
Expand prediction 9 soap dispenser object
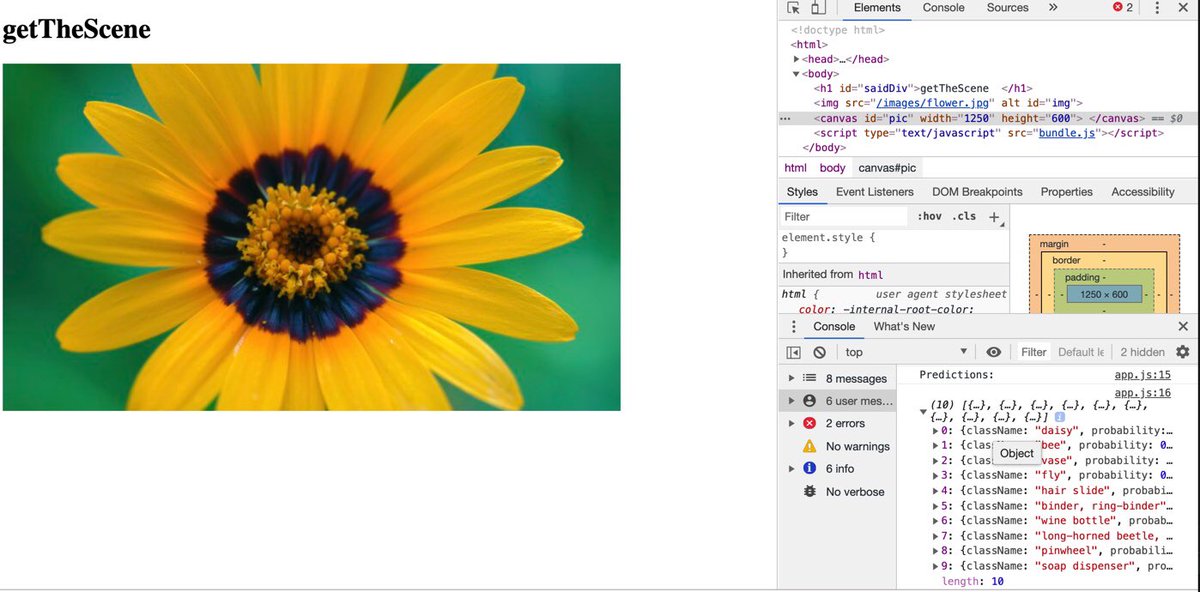coord(936,566)
